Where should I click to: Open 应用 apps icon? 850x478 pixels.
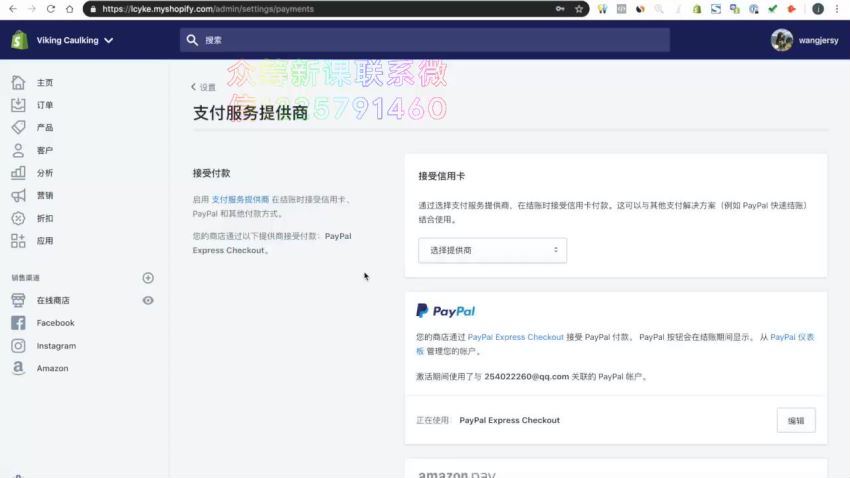pos(18,241)
